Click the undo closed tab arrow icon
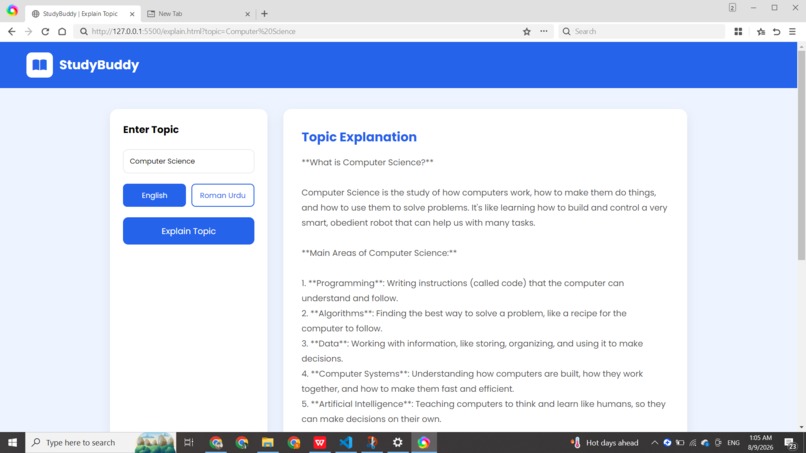 (x=777, y=31)
